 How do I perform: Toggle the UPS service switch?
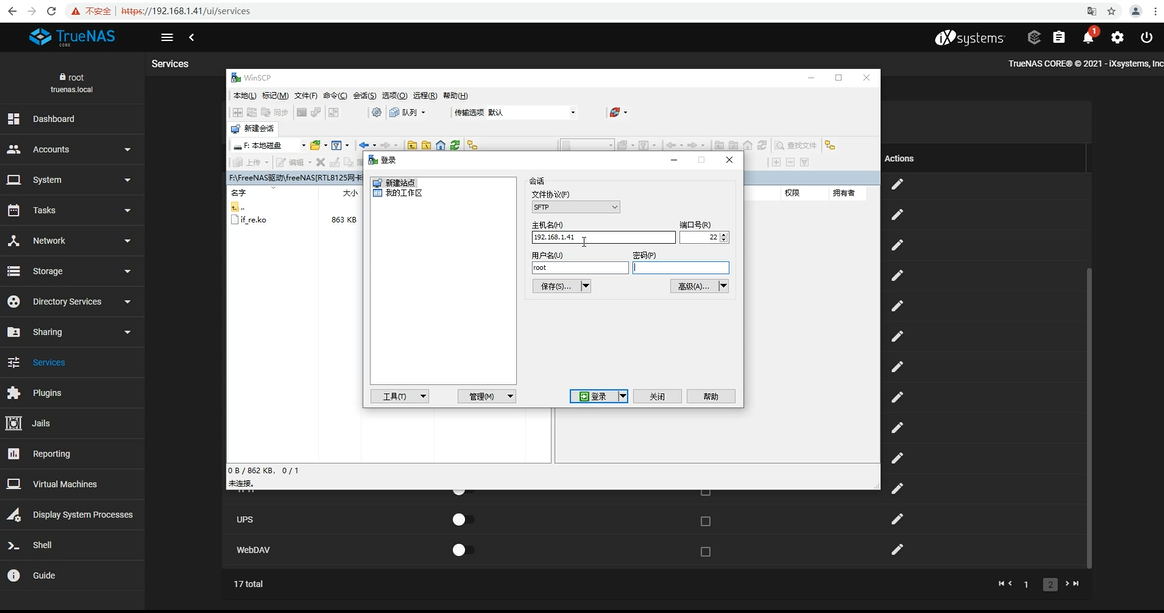[x=460, y=520]
